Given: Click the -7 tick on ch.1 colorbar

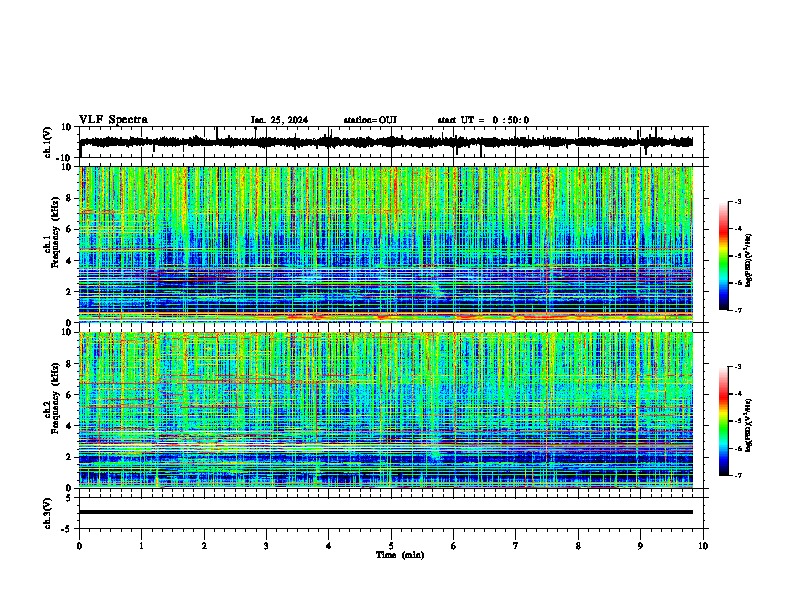Looking at the screenshot, I should click(x=737, y=310).
